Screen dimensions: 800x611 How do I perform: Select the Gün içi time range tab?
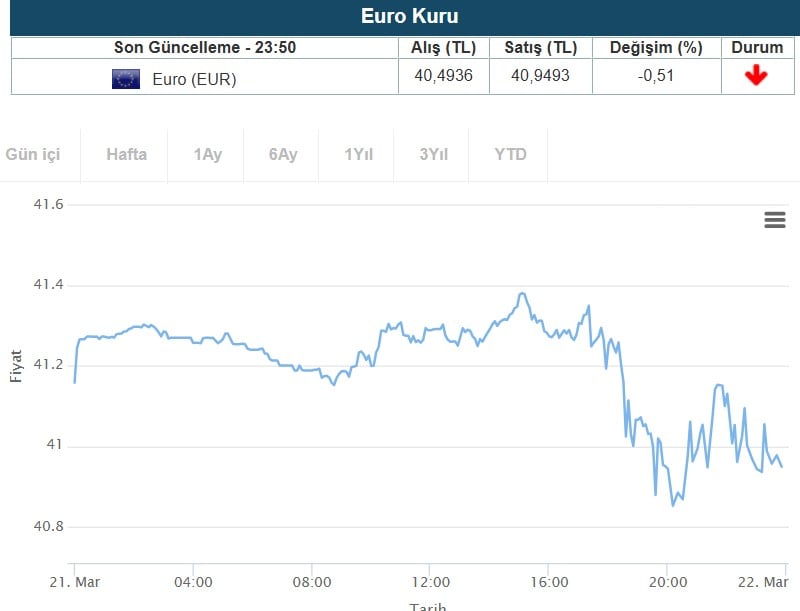[33, 154]
